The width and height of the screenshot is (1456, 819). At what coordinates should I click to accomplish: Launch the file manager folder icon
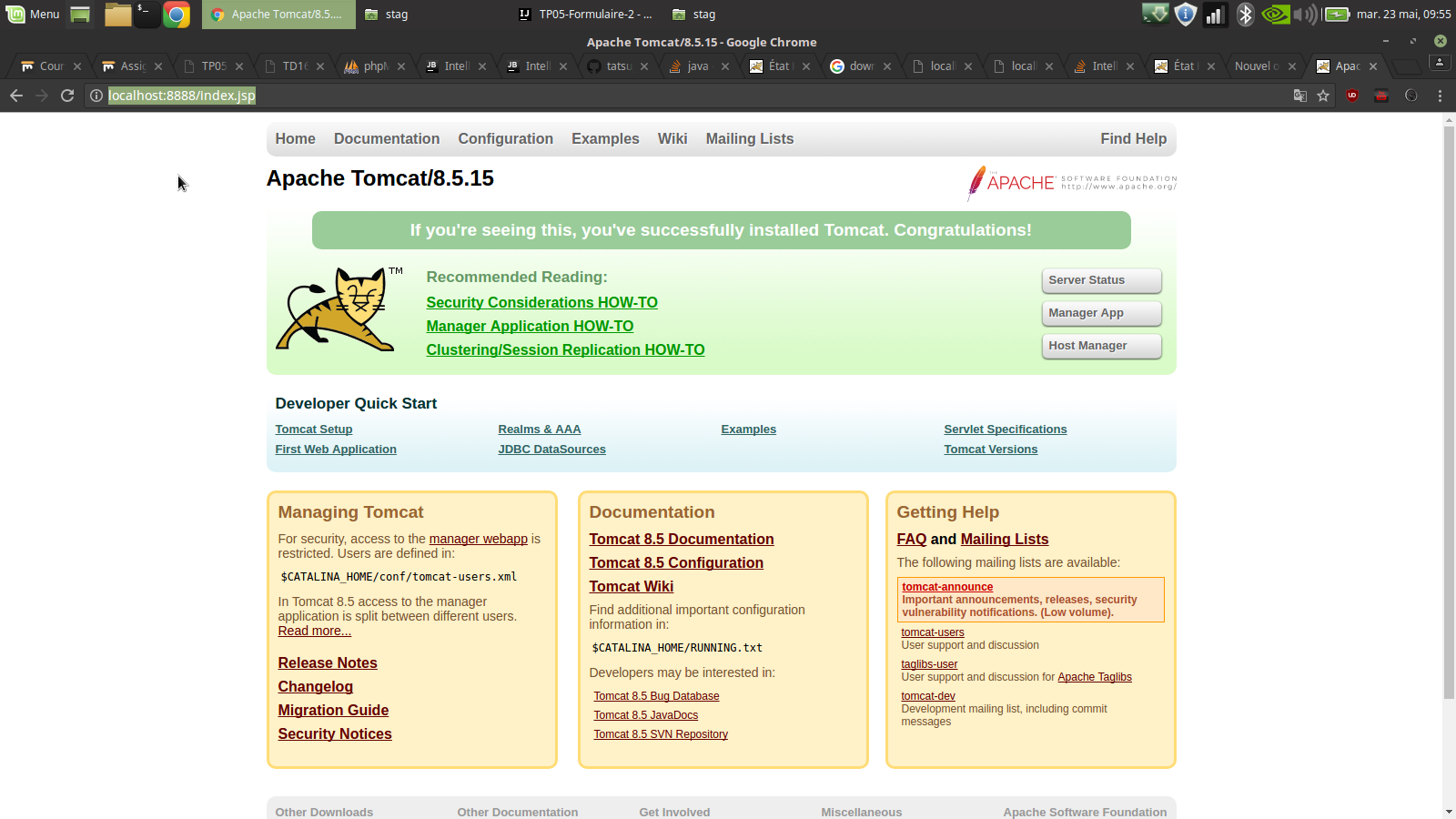point(117,15)
